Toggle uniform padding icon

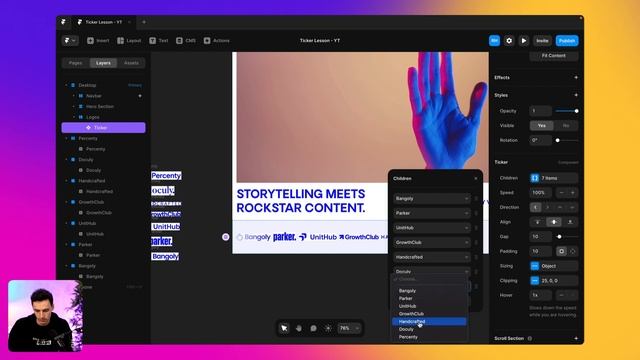[561, 251]
